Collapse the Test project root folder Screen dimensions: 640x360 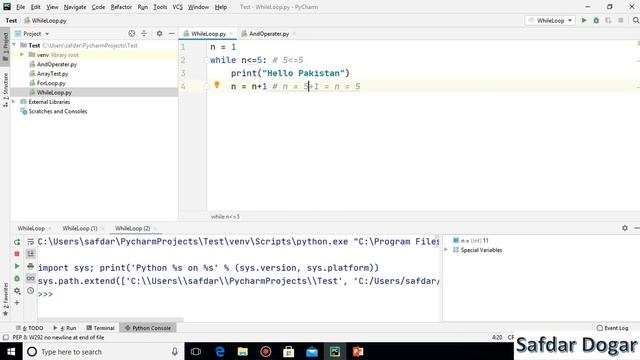point(14,45)
